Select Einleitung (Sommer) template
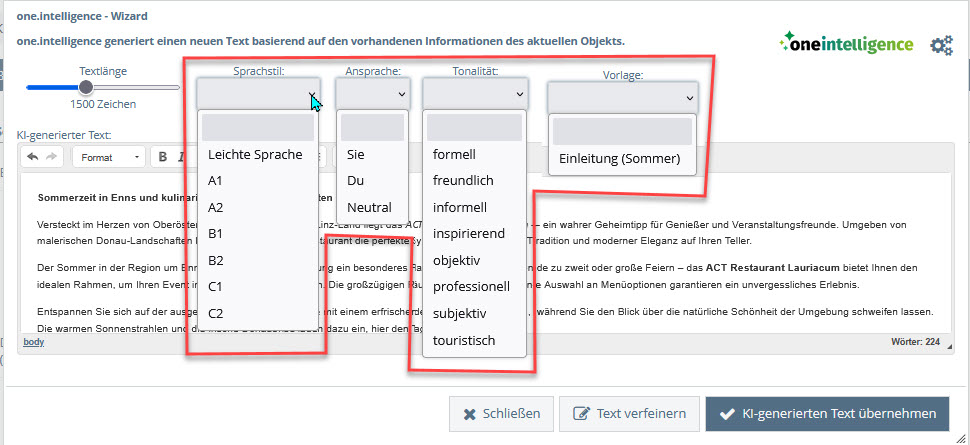 (x=622, y=158)
